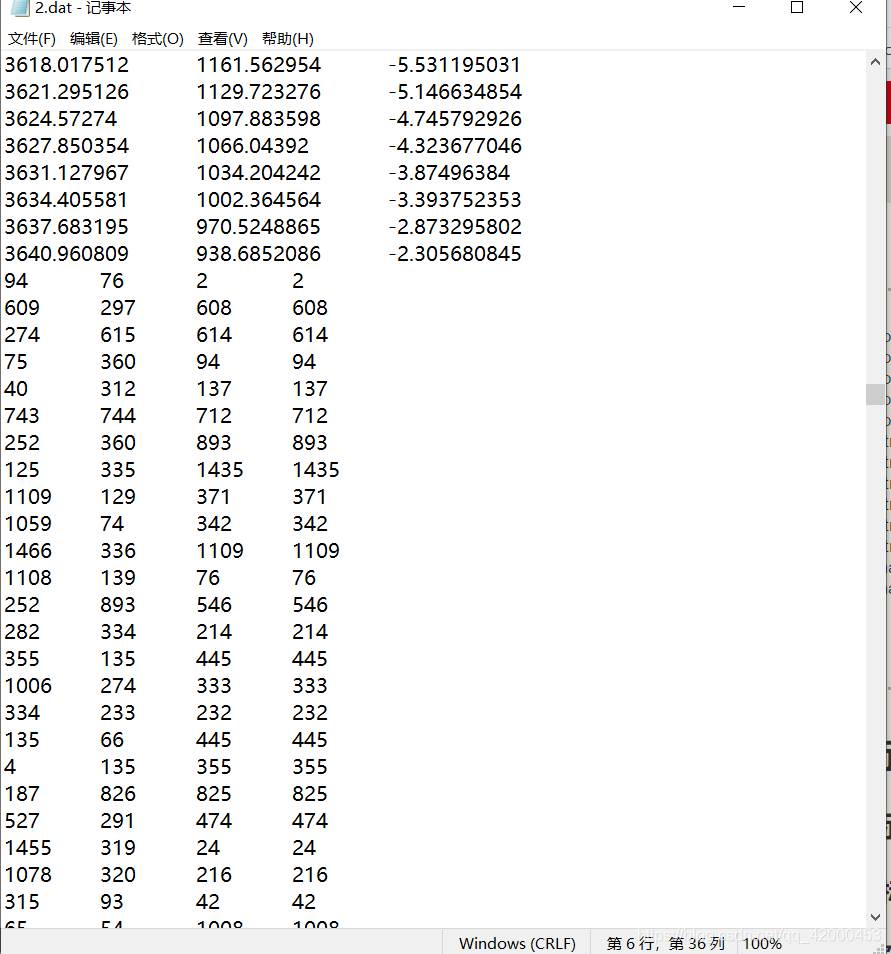Viewport: 891px width, 954px height.
Task: Click the value 826
Action: [x=118, y=793]
